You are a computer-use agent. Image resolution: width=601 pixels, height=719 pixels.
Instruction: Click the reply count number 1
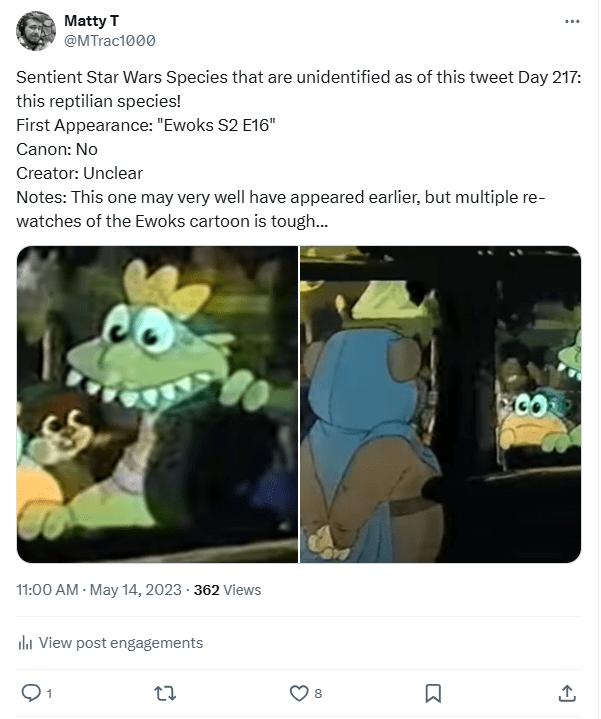click(48, 692)
